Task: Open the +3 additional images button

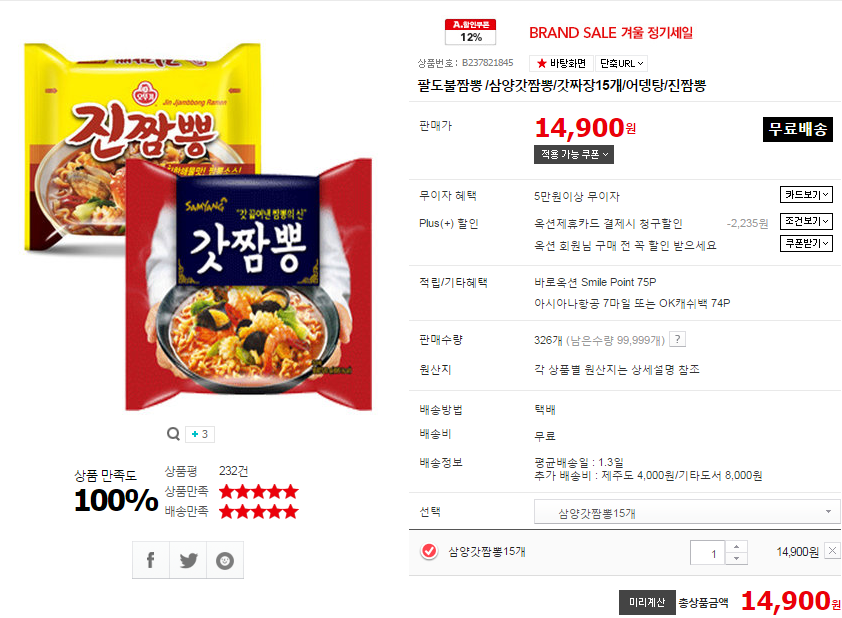Action: [x=200, y=434]
